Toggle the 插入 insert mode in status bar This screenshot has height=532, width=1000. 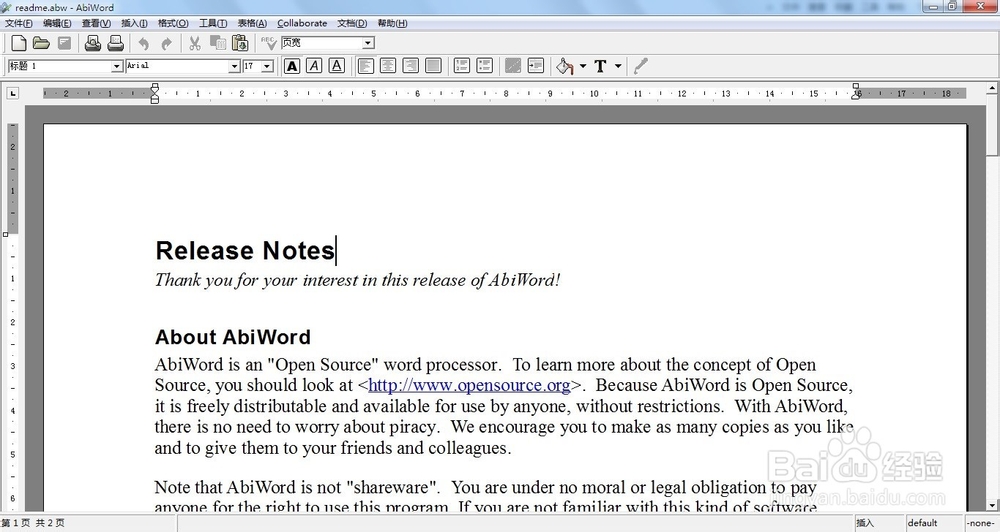point(878,523)
